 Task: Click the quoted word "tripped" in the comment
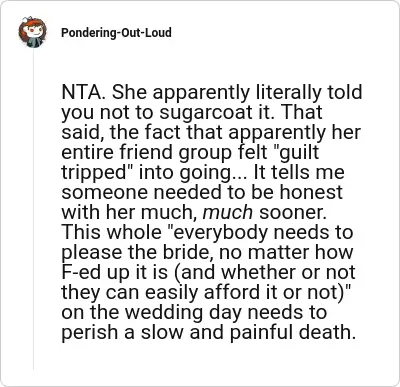(97, 173)
